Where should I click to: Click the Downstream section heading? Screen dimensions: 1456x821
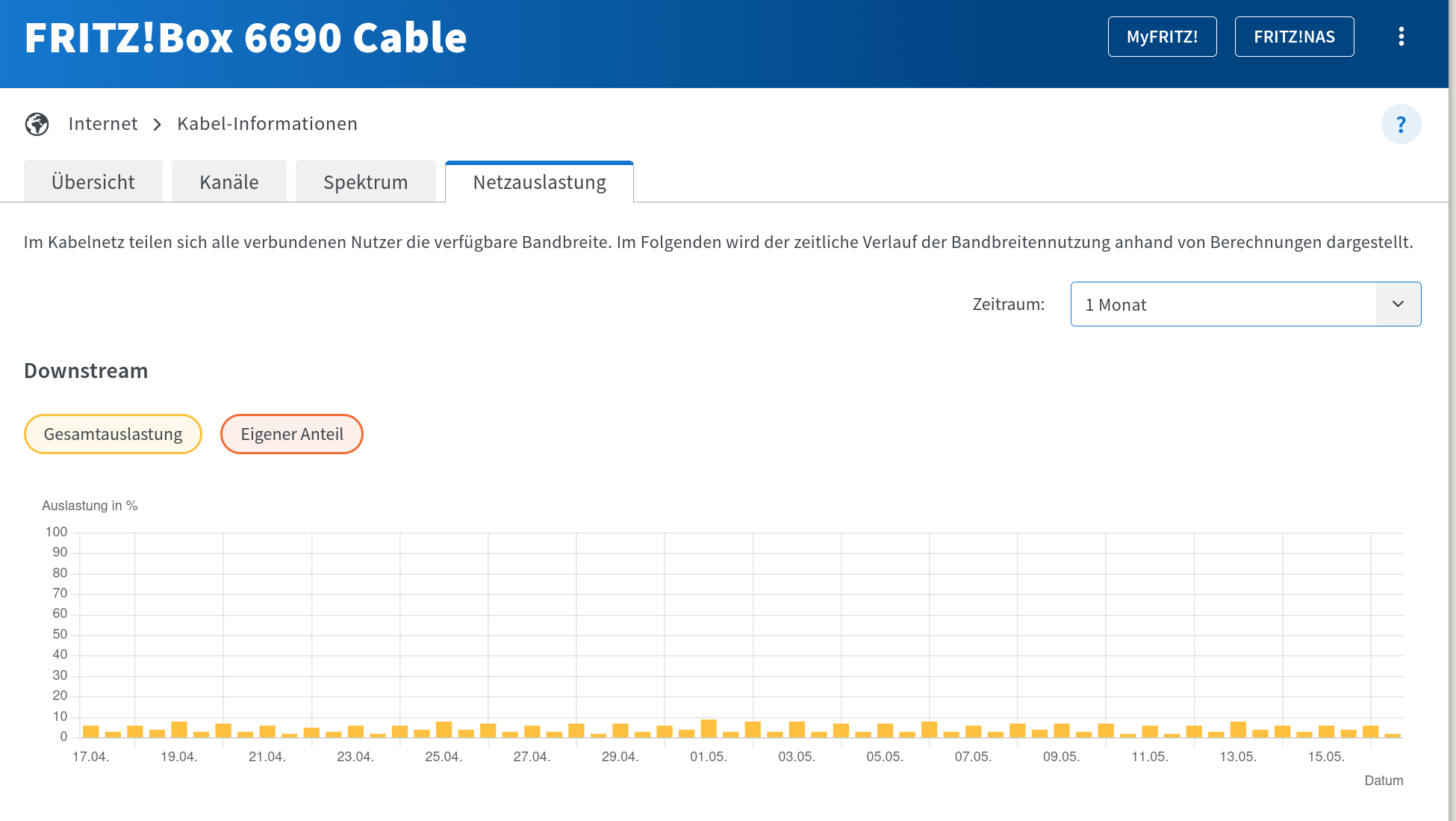pyautogui.click(x=86, y=371)
